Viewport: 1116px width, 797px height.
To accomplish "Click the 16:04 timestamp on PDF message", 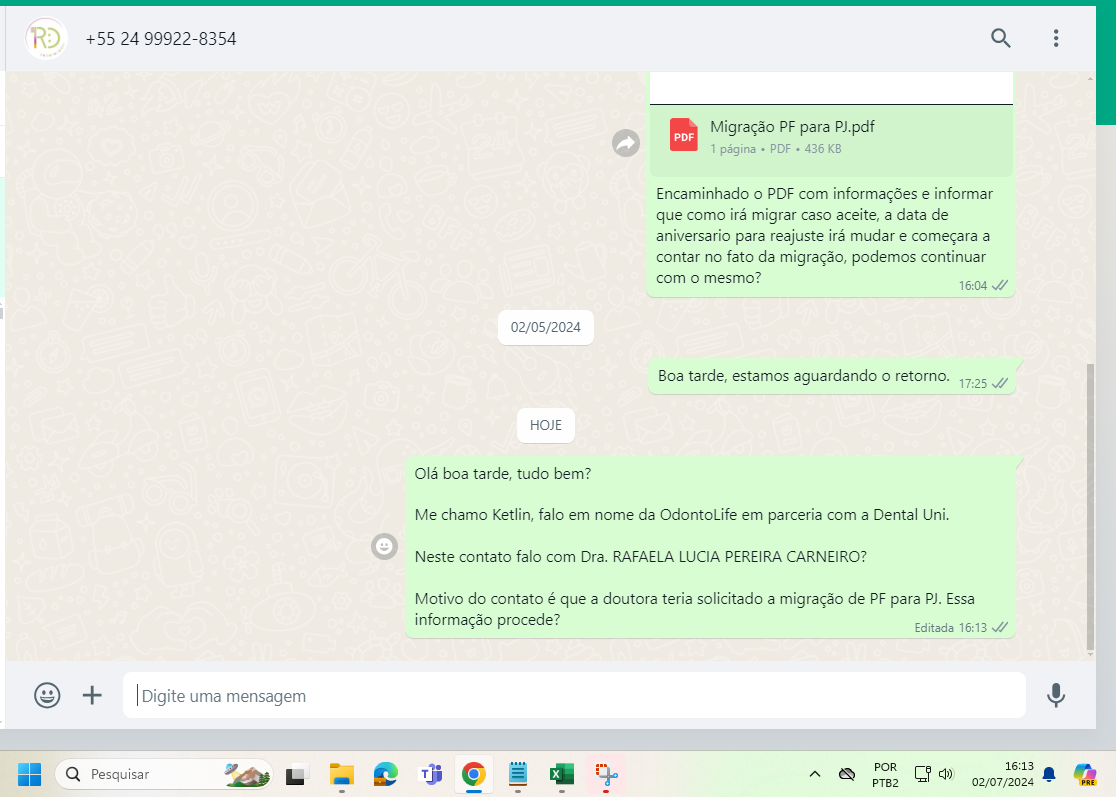I will coord(972,285).
